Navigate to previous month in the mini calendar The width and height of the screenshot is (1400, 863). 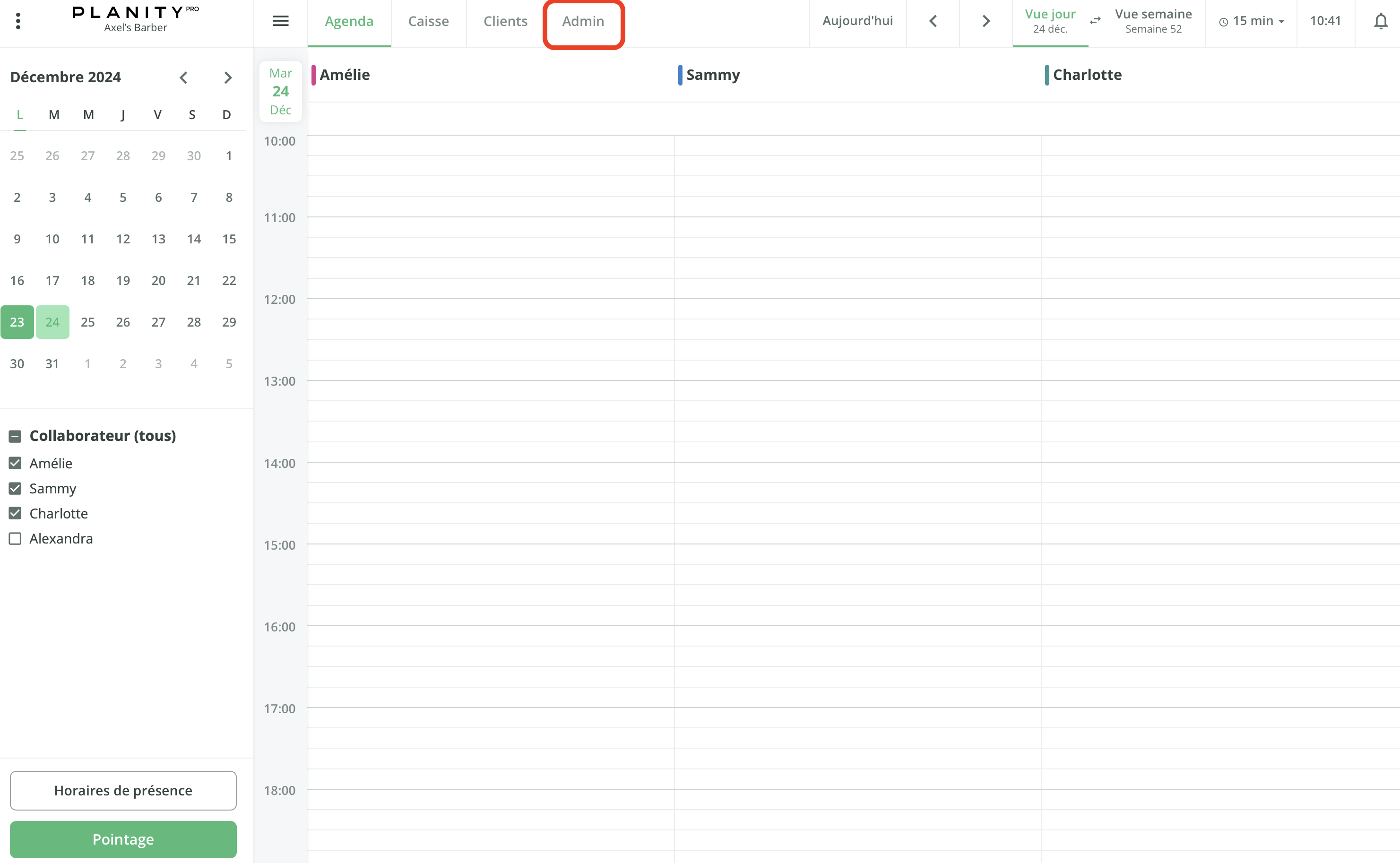click(183, 77)
